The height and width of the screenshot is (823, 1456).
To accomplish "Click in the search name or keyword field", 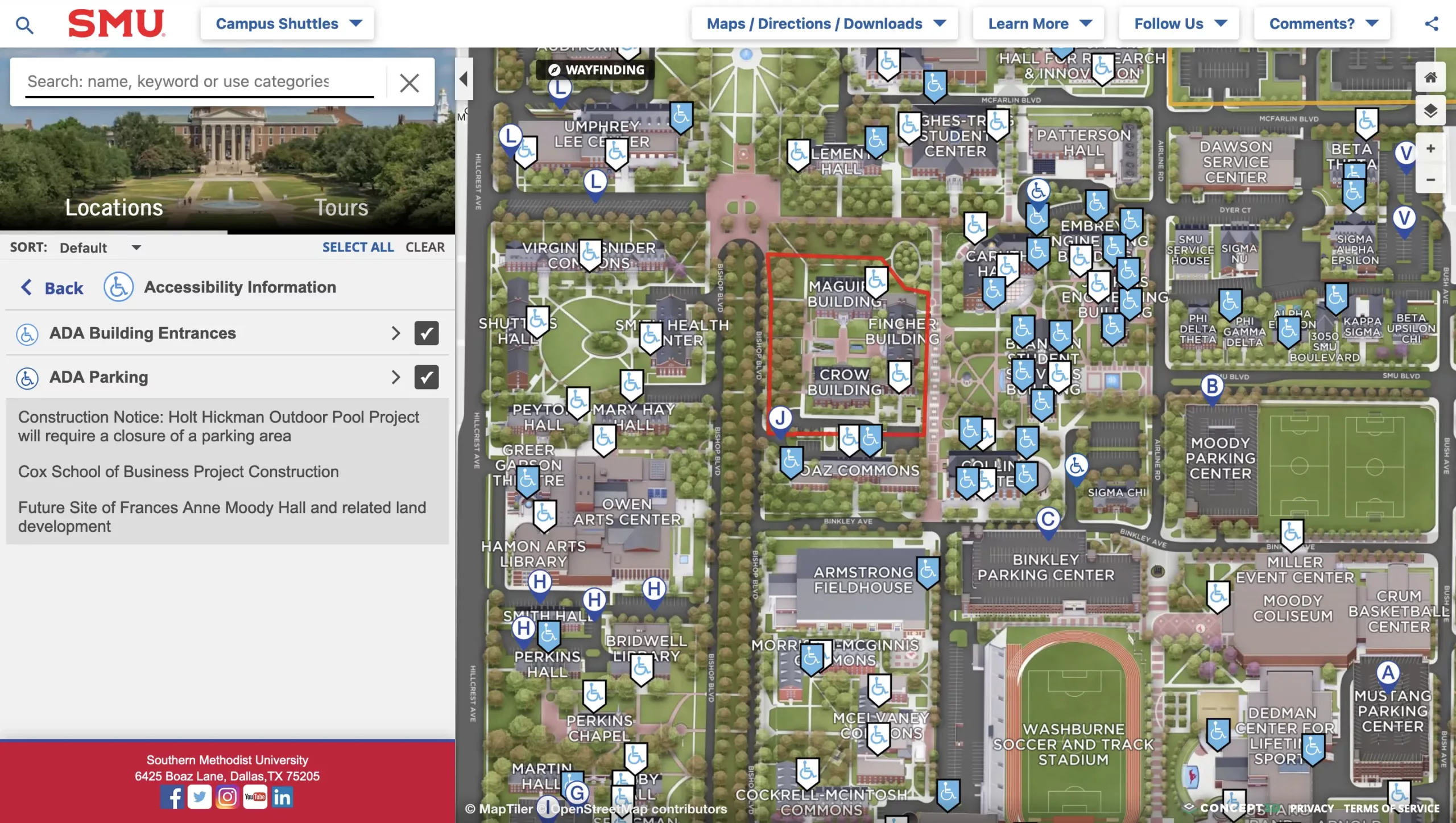I will 199,82.
